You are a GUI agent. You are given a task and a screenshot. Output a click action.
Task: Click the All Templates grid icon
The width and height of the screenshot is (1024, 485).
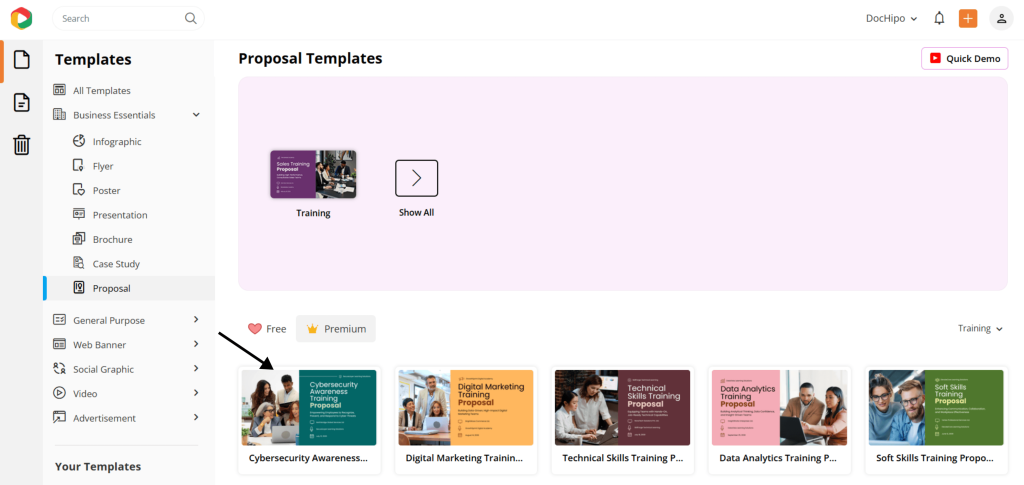tap(59, 90)
